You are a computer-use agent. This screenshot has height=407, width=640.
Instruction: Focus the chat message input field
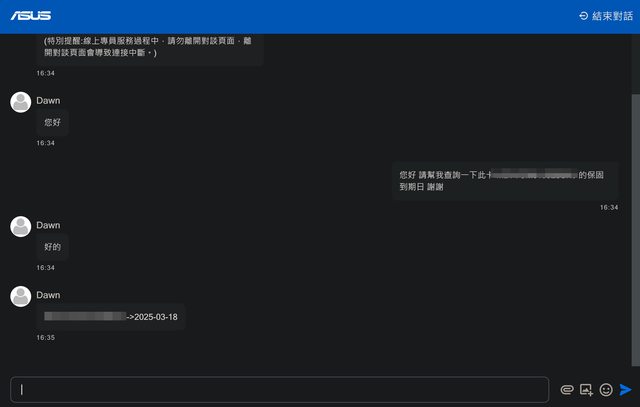[280, 390]
